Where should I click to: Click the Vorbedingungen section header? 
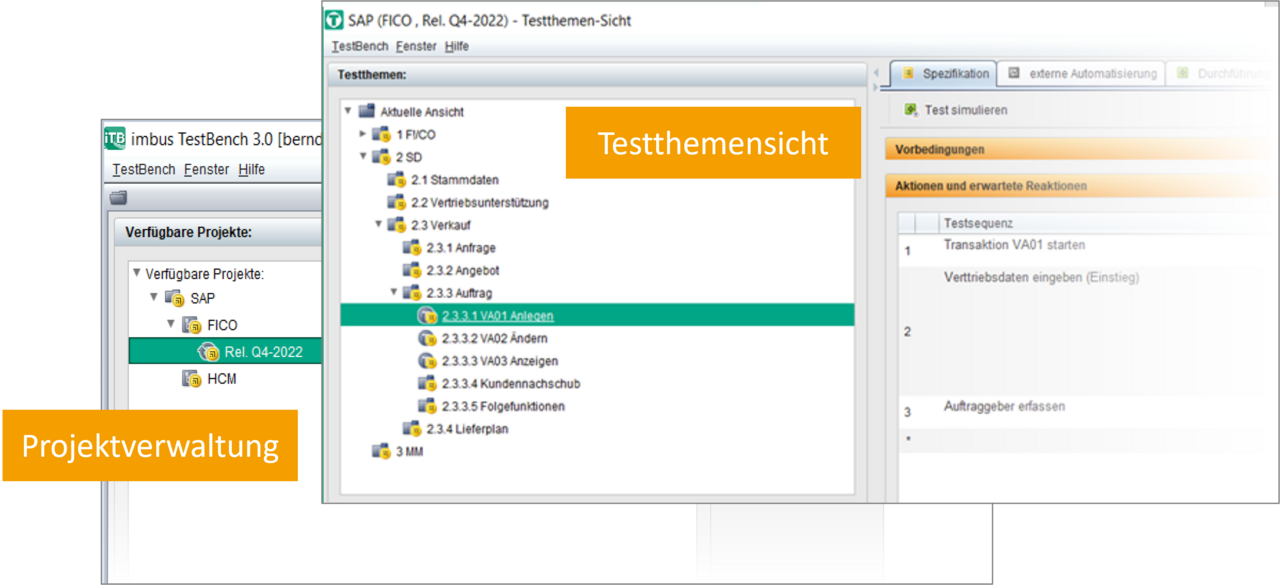pyautogui.click(x=1082, y=149)
